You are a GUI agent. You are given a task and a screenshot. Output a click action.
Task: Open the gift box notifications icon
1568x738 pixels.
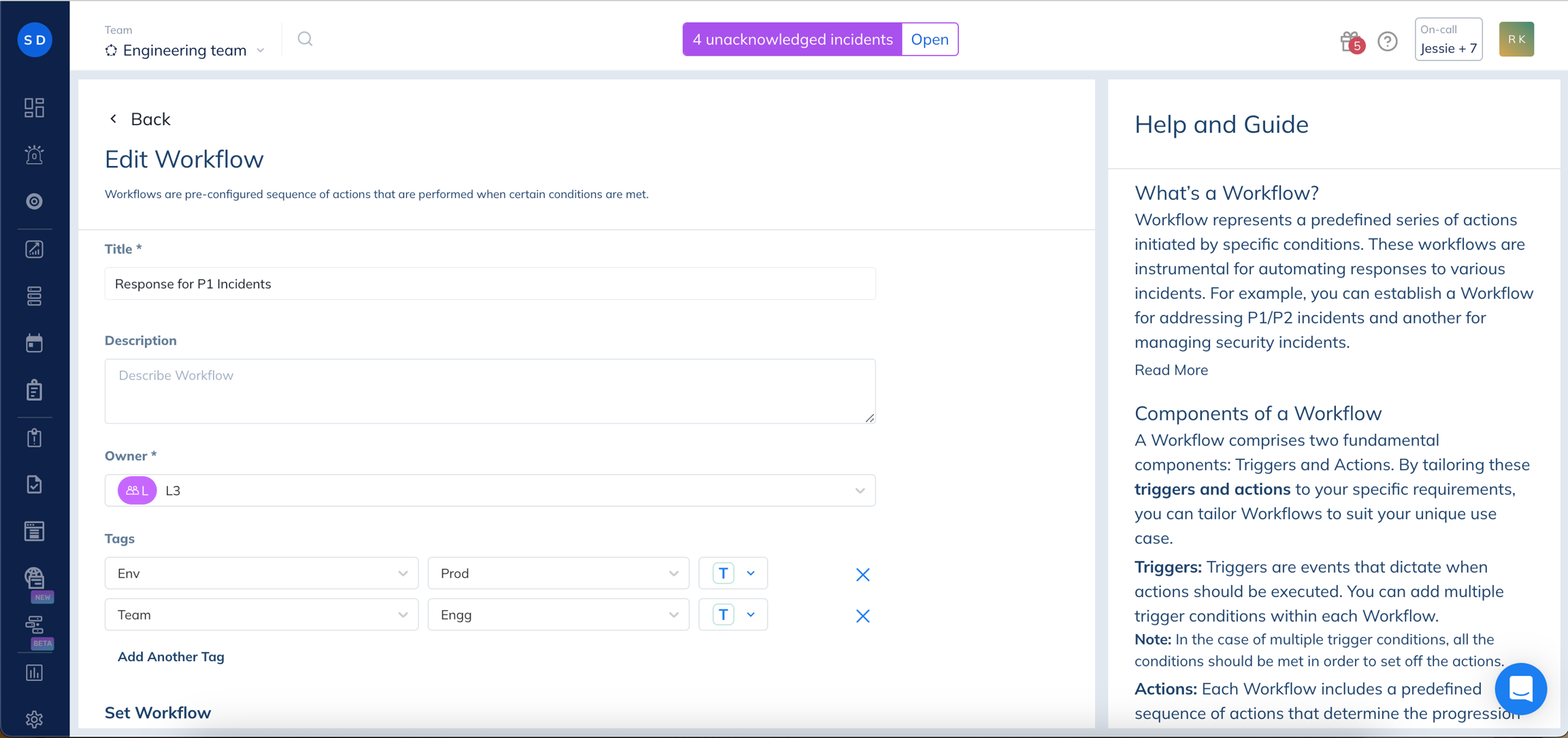(x=1351, y=41)
